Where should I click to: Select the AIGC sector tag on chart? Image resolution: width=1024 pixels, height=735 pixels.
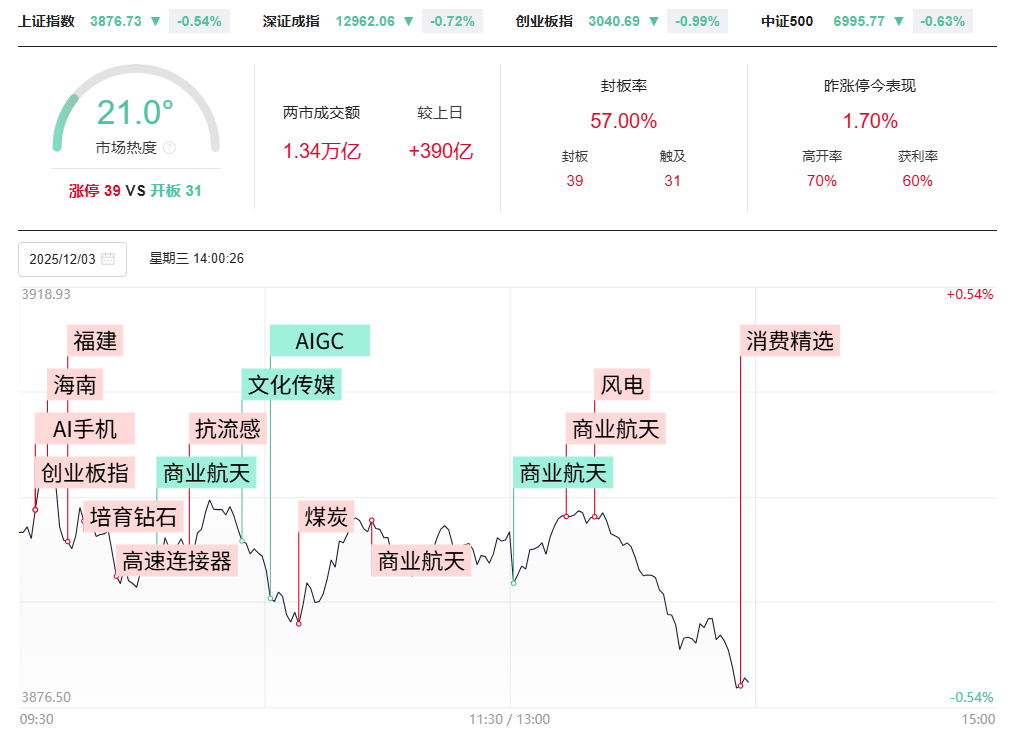pyautogui.click(x=320, y=341)
